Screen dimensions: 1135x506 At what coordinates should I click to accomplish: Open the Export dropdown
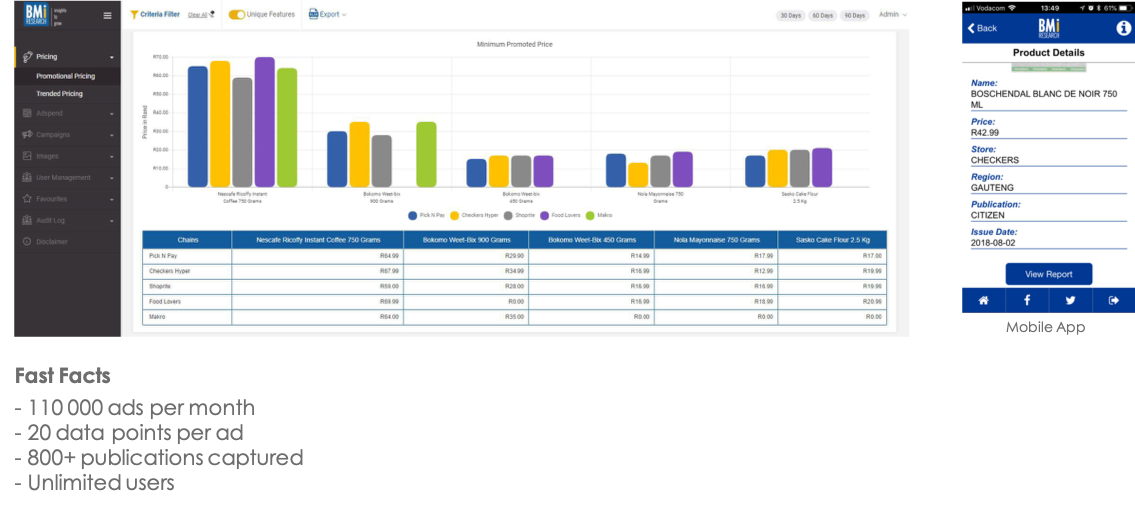pos(328,14)
